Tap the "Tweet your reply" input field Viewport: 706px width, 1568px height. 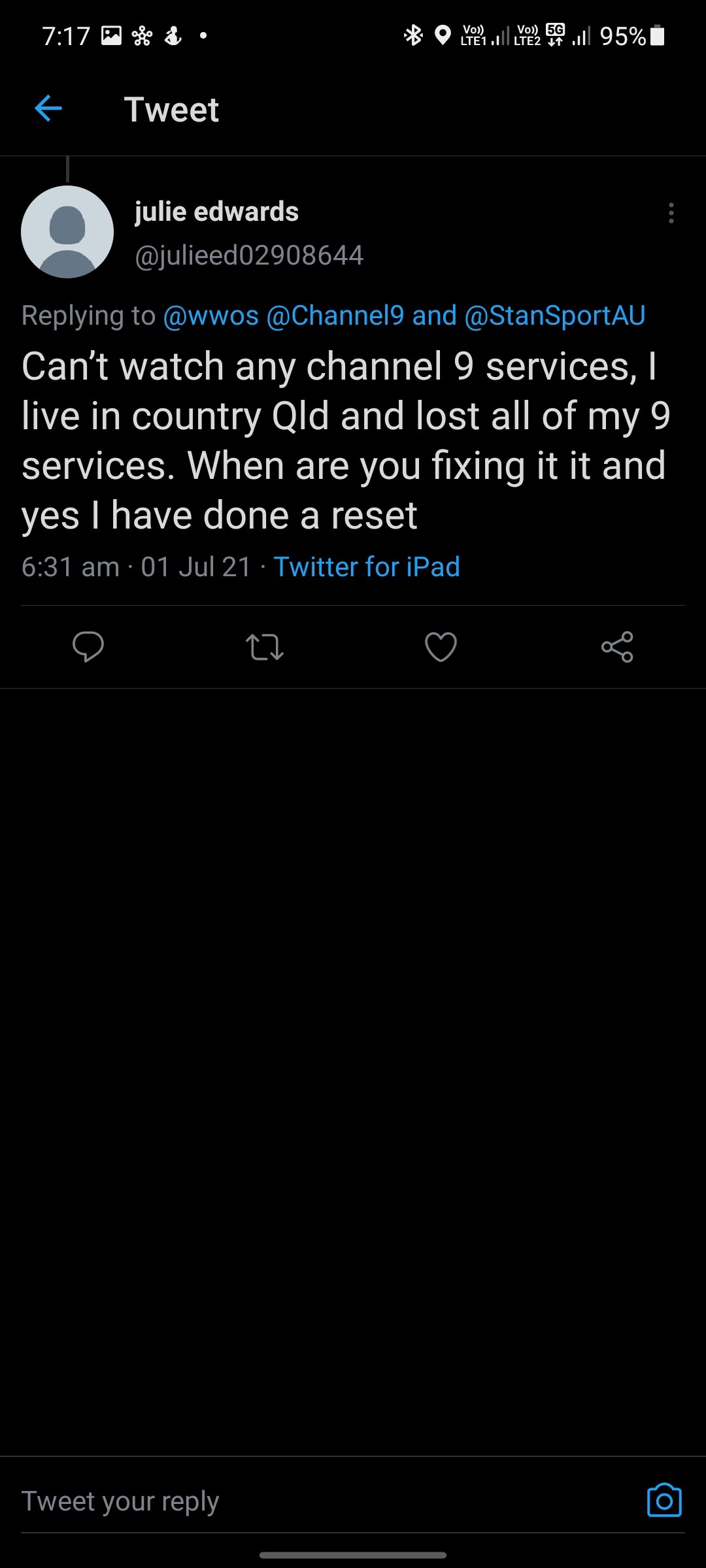(314, 1501)
